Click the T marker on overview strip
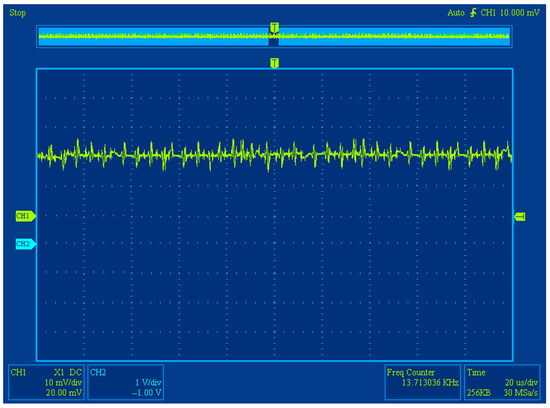The width and height of the screenshot is (550, 408). (274, 28)
